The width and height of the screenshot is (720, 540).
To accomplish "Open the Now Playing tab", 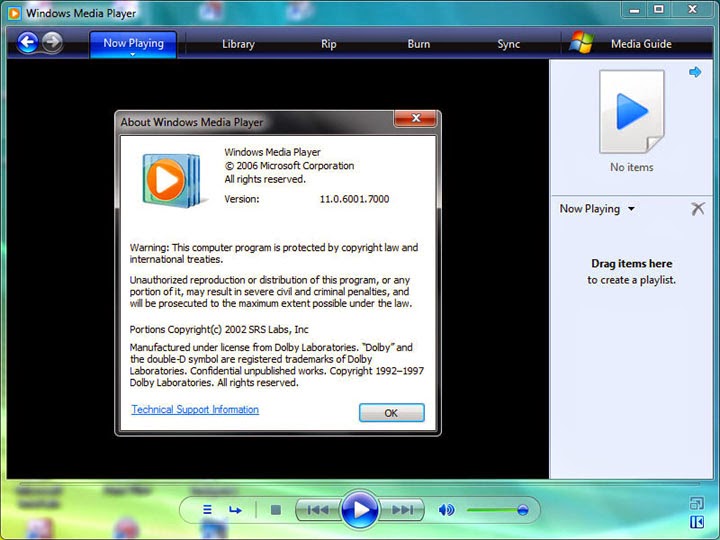I will [133, 43].
